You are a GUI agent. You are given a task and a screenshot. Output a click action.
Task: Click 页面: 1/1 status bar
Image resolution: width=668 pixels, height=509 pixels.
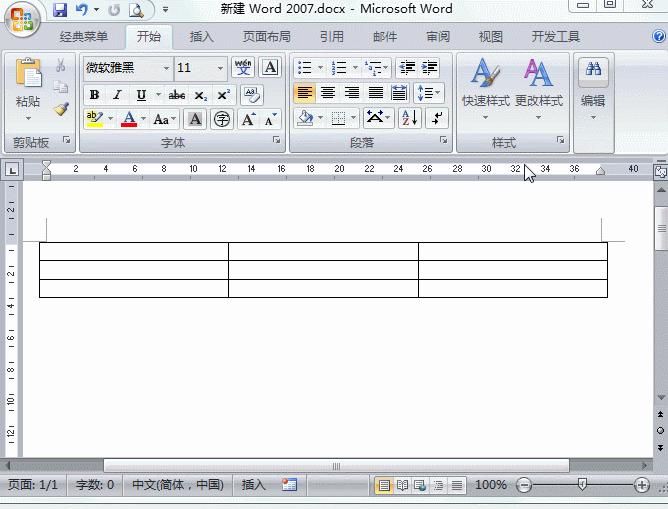(x=32, y=485)
